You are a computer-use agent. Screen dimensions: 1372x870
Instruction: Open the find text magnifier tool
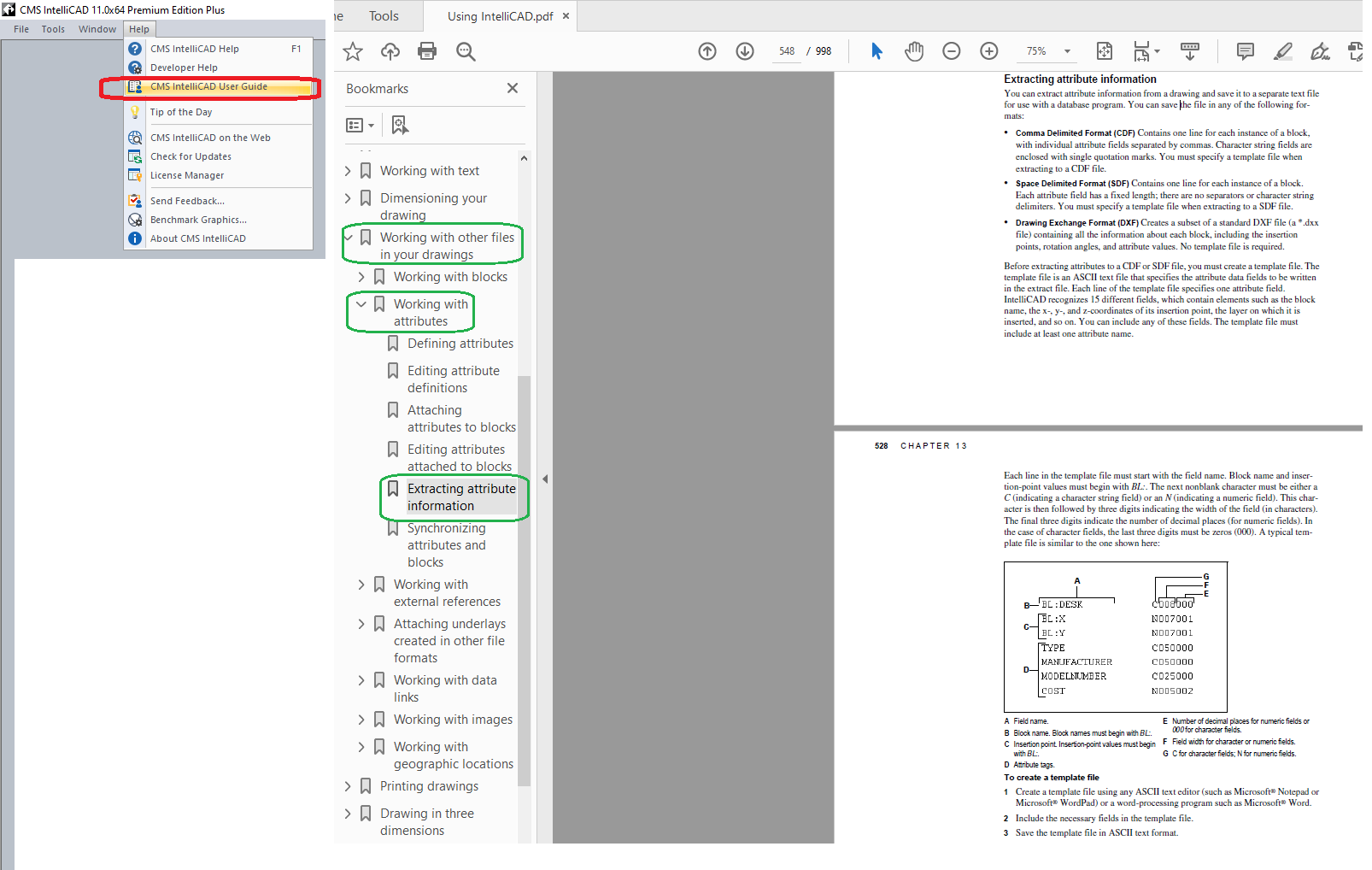(466, 51)
